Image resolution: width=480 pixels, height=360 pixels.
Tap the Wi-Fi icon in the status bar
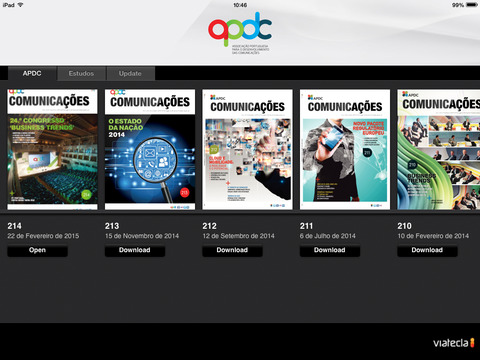click(21, 5)
